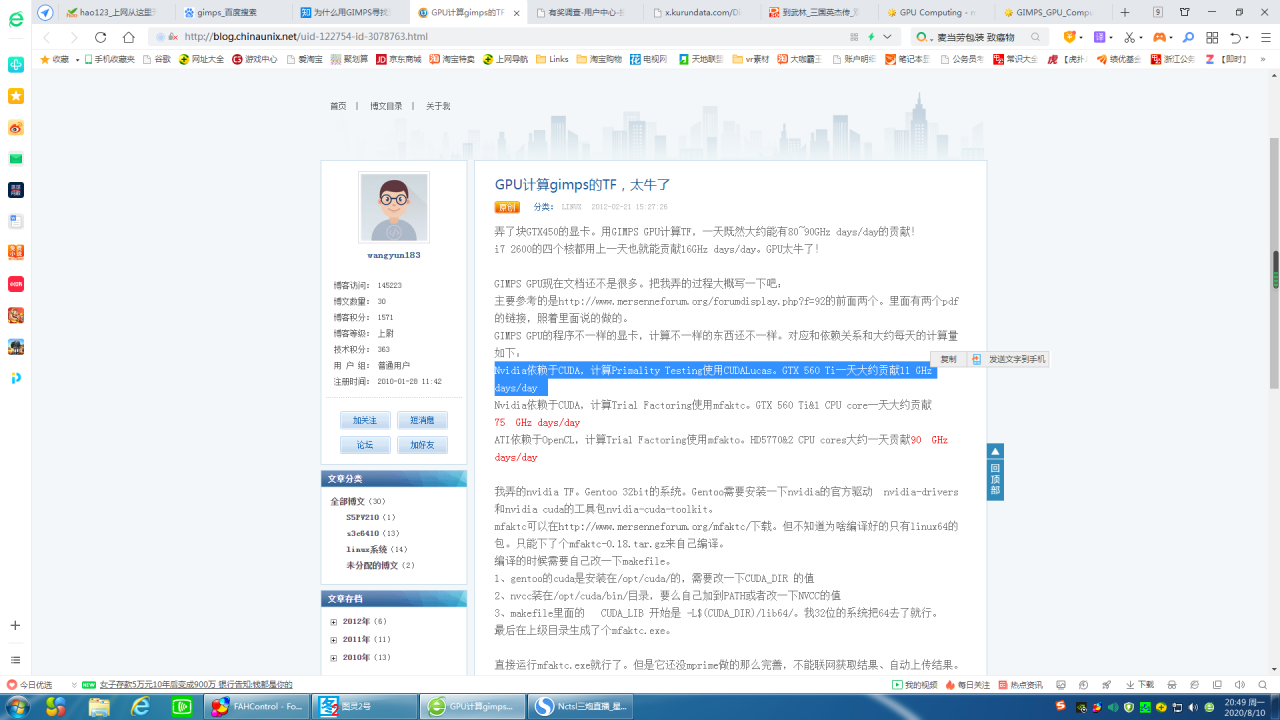The image size is (1280, 720).
Task: Reload the current page
Action: pyautogui.click(x=100, y=37)
